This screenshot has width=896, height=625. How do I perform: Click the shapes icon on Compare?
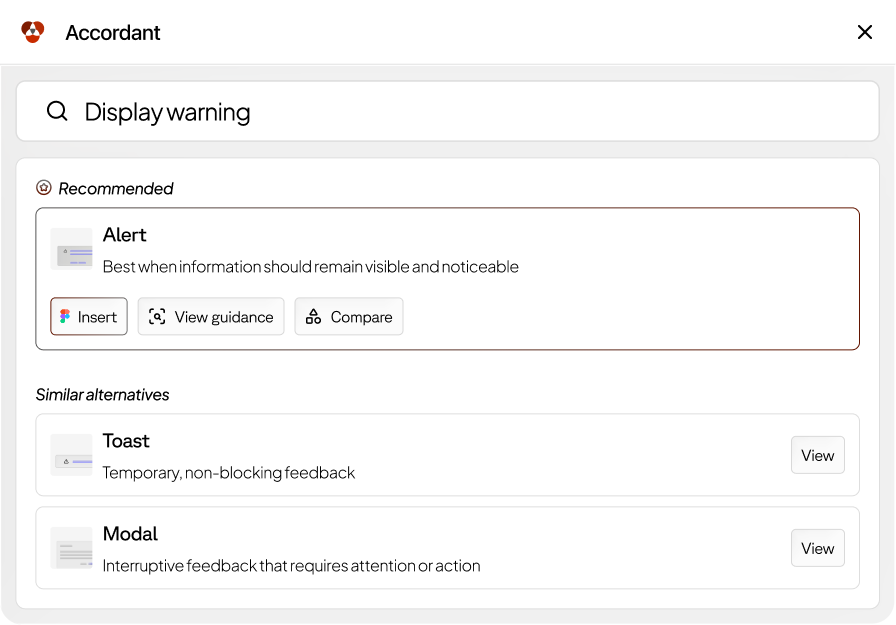[x=313, y=316]
